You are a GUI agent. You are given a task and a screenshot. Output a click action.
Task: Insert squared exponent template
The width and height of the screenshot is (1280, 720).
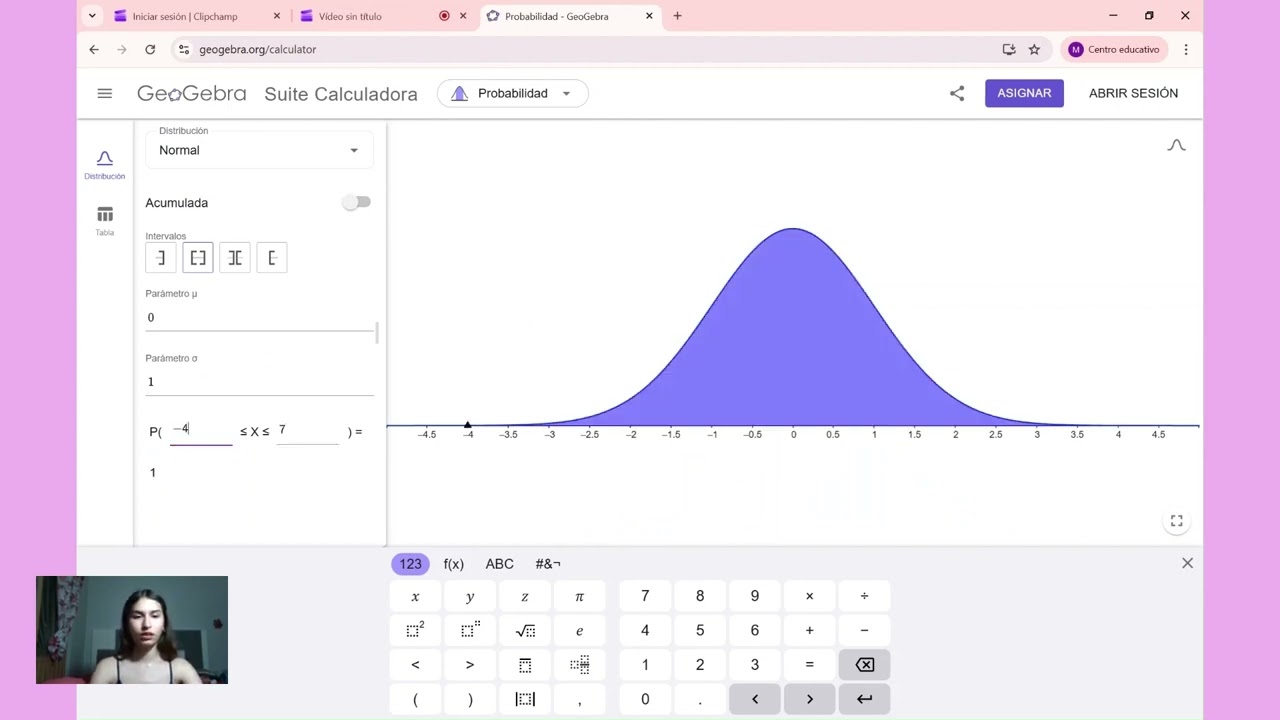click(x=415, y=631)
